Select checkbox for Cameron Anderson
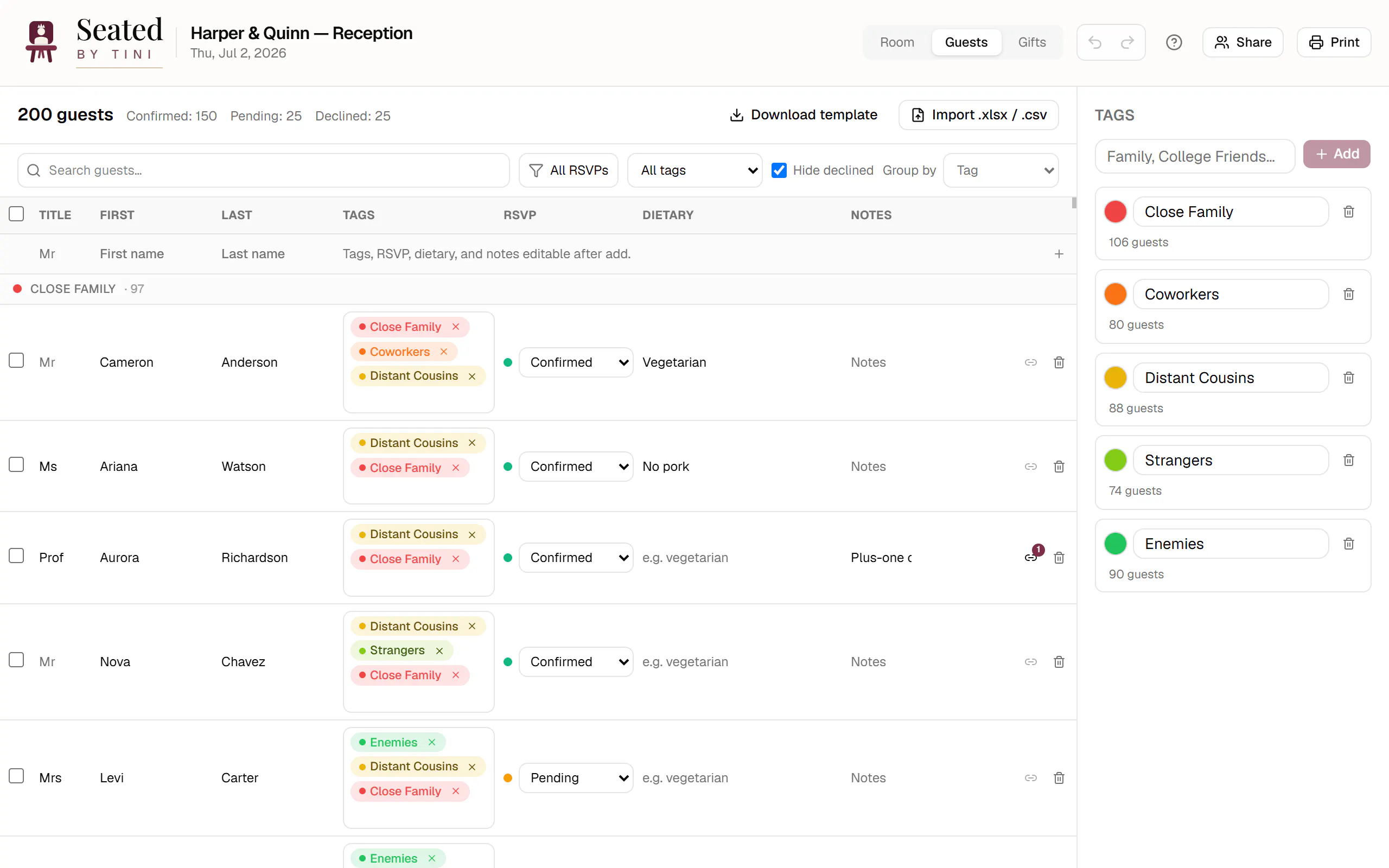Screen dimensions: 1389x868 pyautogui.click(x=16, y=361)
